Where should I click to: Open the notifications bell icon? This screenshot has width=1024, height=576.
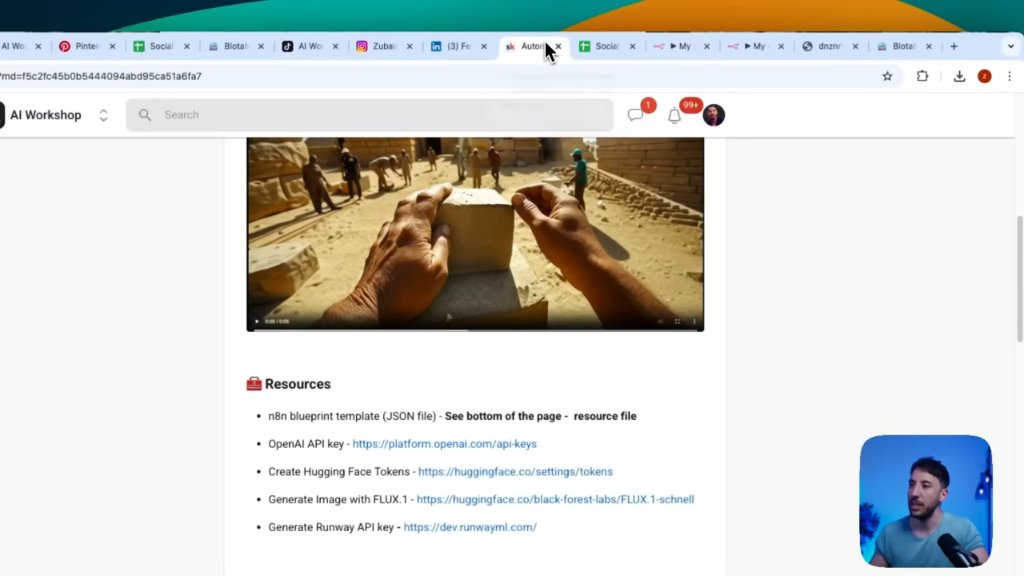[x=674, y=116]
